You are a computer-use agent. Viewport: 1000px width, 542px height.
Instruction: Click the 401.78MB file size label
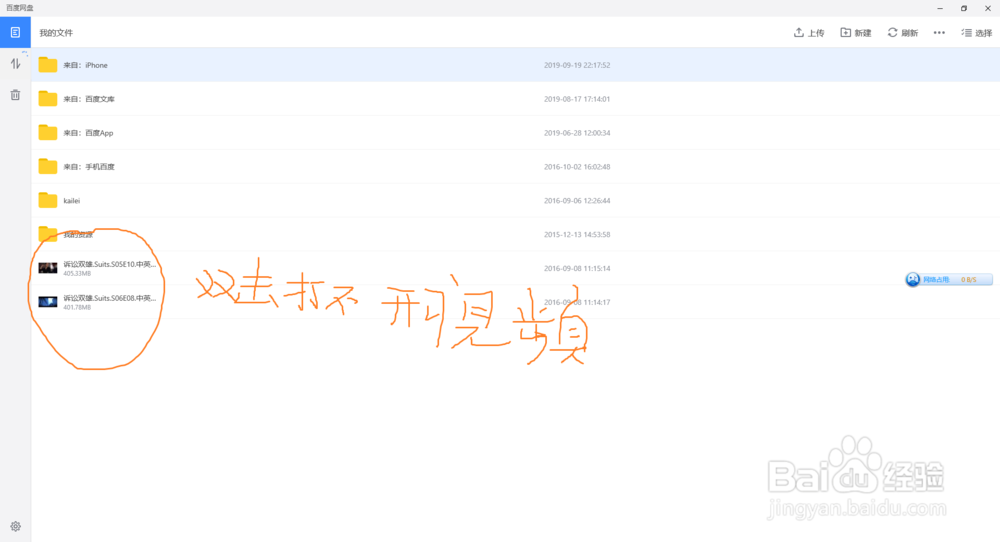coord(77,307)
